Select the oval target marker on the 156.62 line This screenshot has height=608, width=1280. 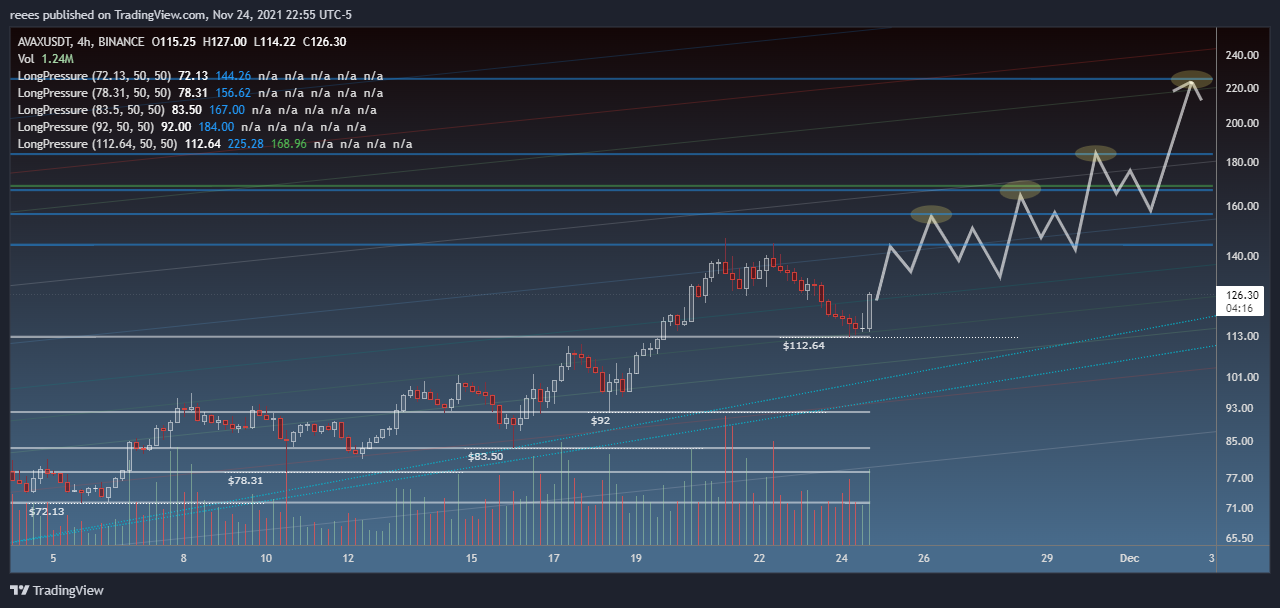(931, 214)
